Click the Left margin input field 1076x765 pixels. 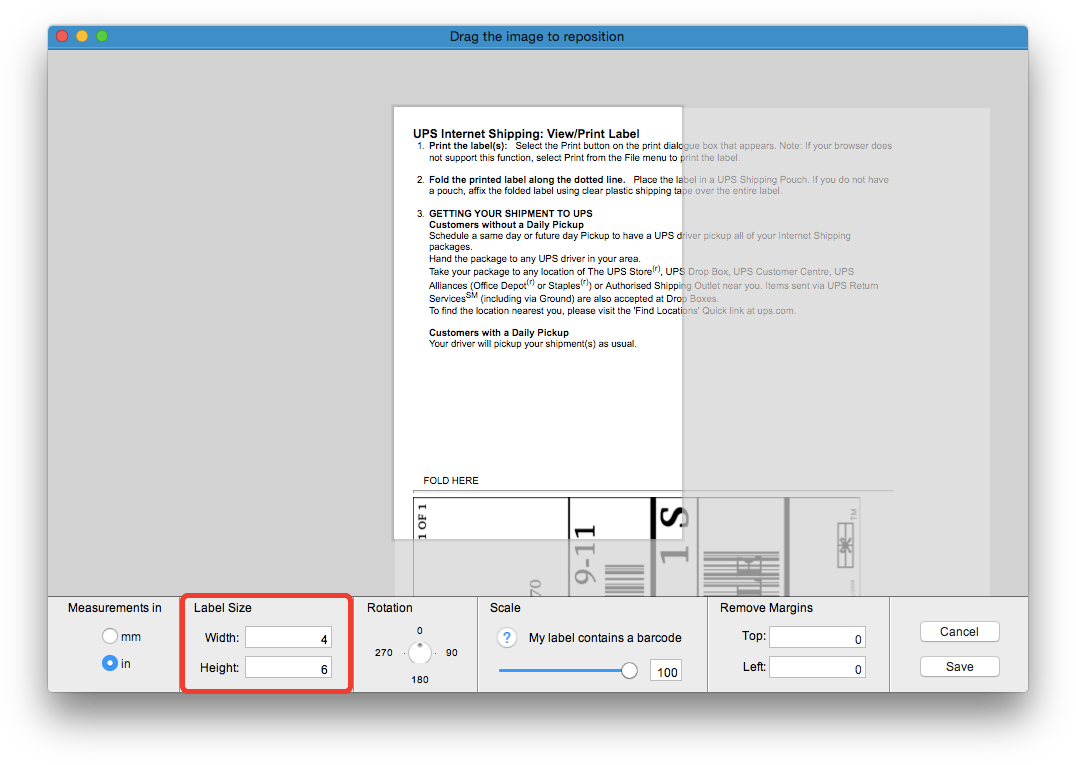(x=816, y=668)
